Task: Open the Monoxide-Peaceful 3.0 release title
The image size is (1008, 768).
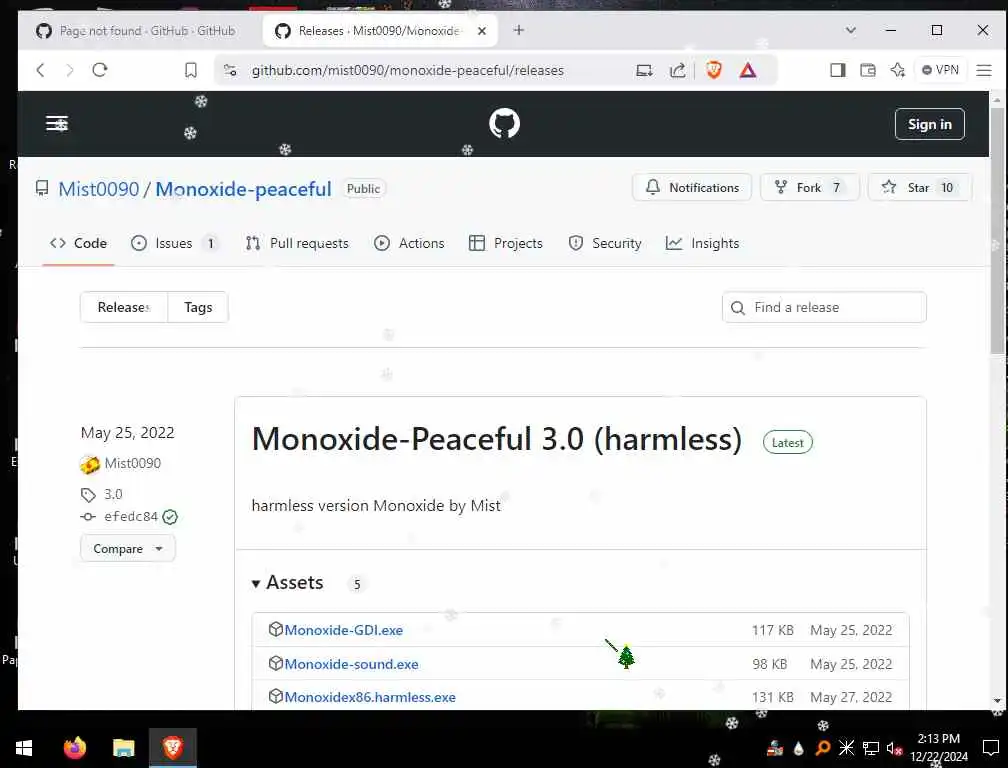Action: [496, 440]
